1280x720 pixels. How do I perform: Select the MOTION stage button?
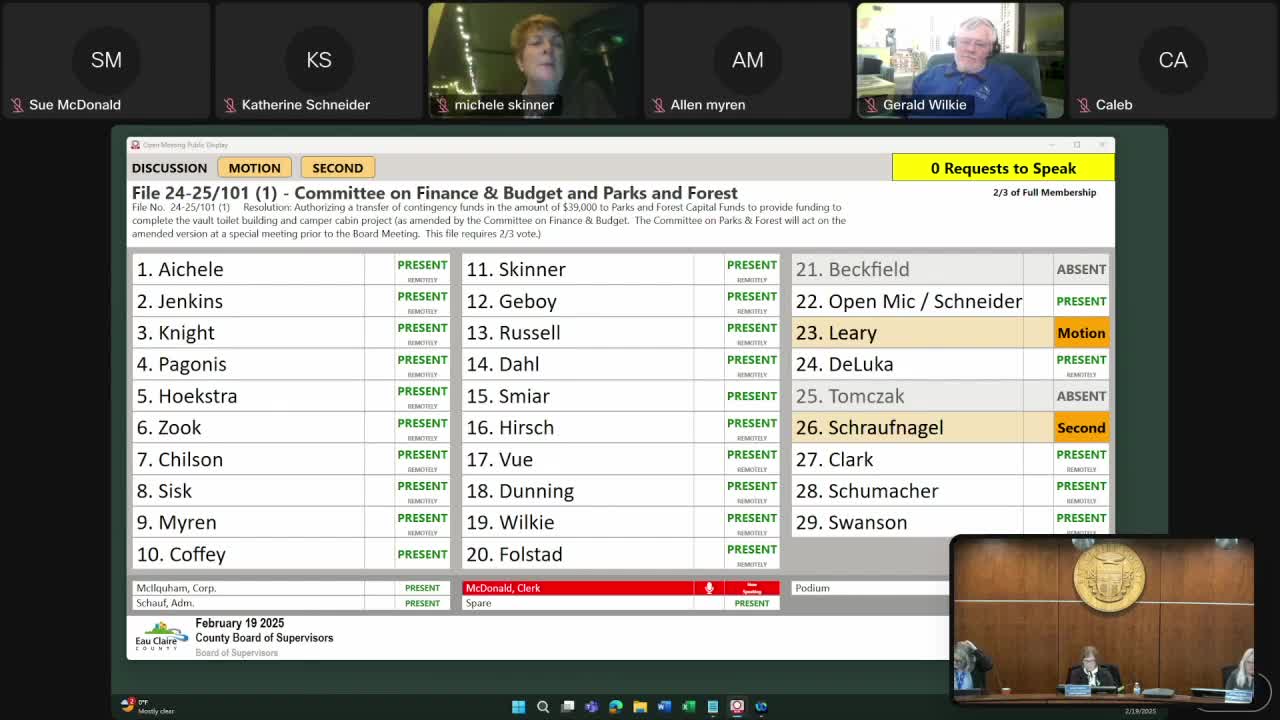254,168
